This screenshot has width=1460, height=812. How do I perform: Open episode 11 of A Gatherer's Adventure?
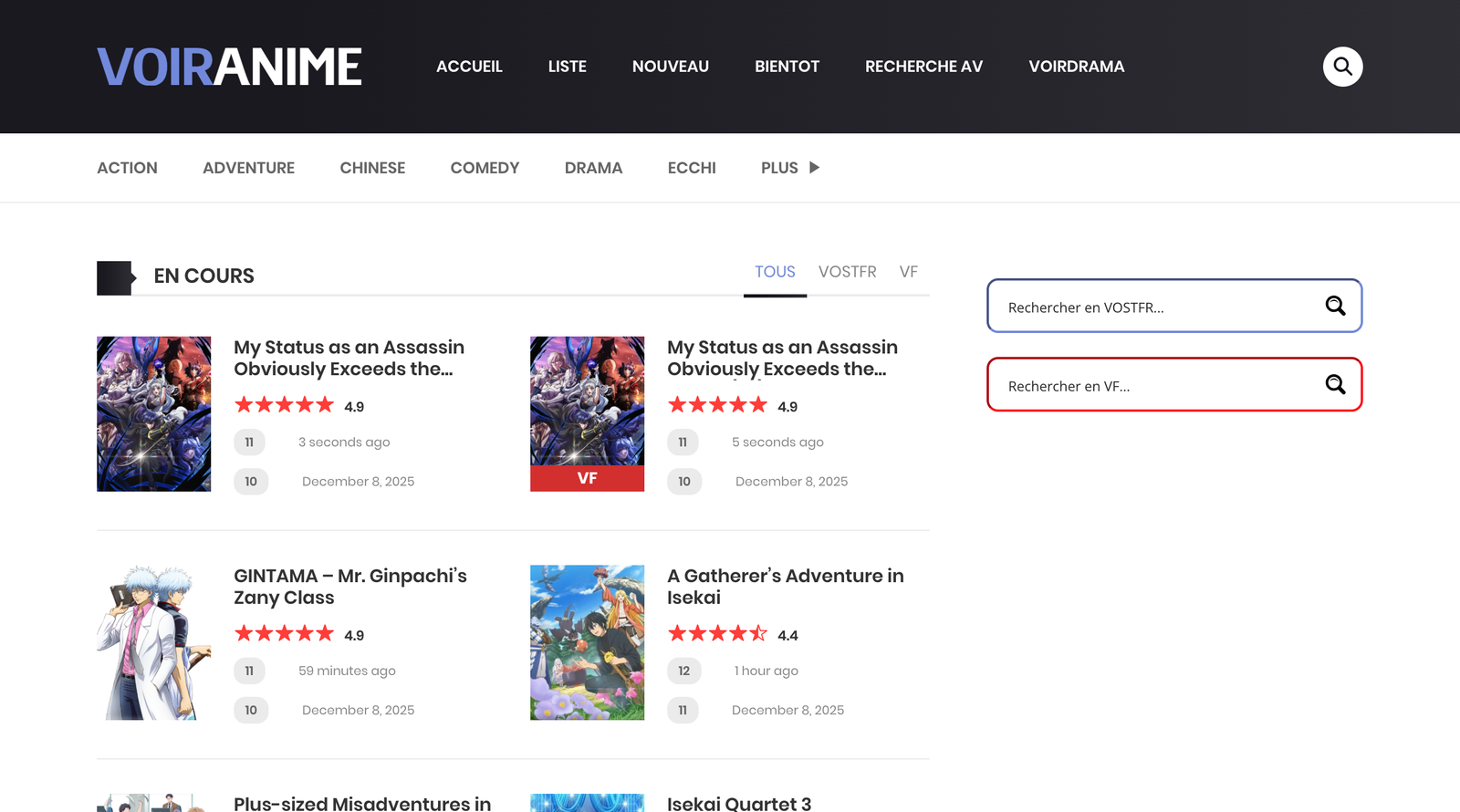coord(683,710)
